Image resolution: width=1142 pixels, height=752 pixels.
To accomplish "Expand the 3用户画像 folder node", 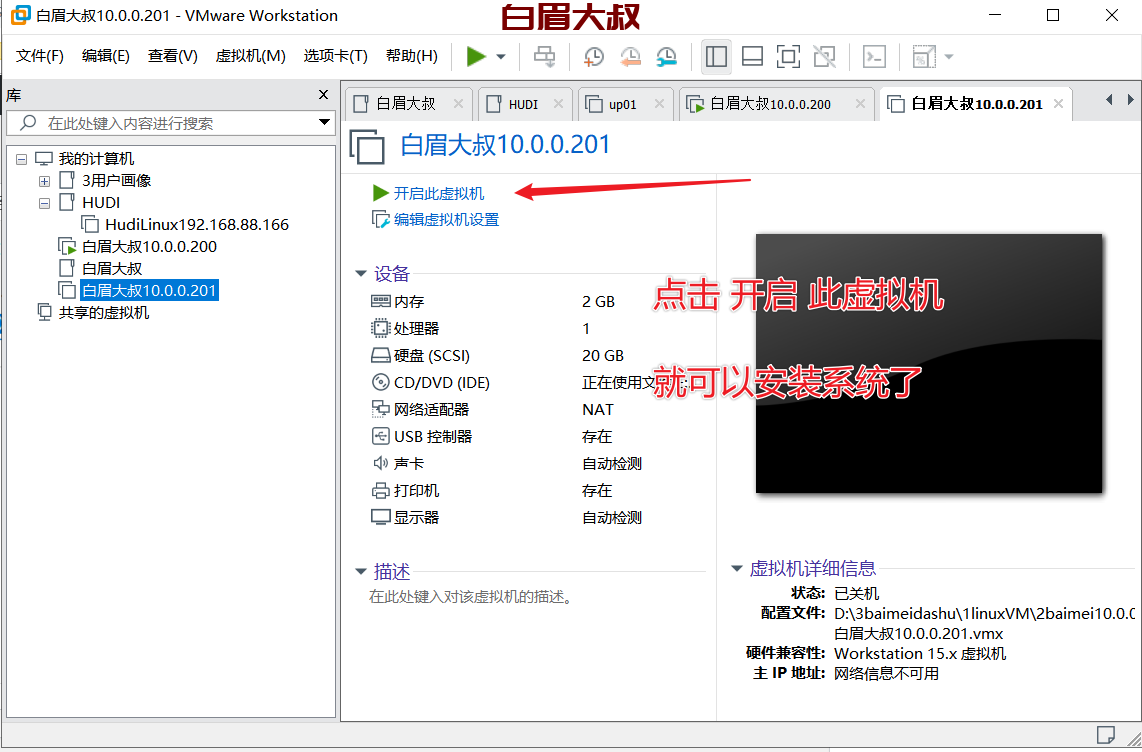I will [x=44, y=181].
